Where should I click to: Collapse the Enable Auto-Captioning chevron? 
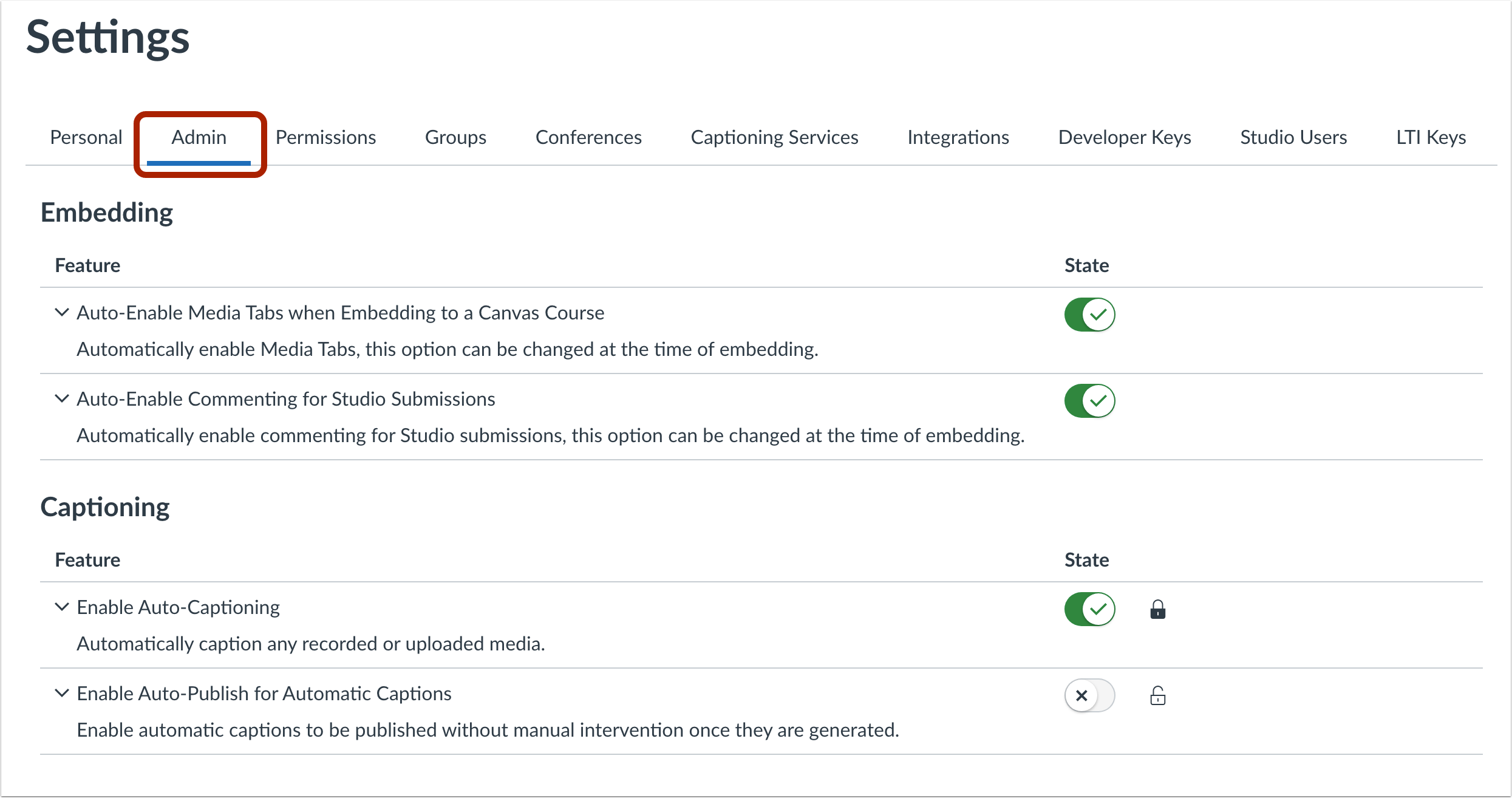click(61, 607)
